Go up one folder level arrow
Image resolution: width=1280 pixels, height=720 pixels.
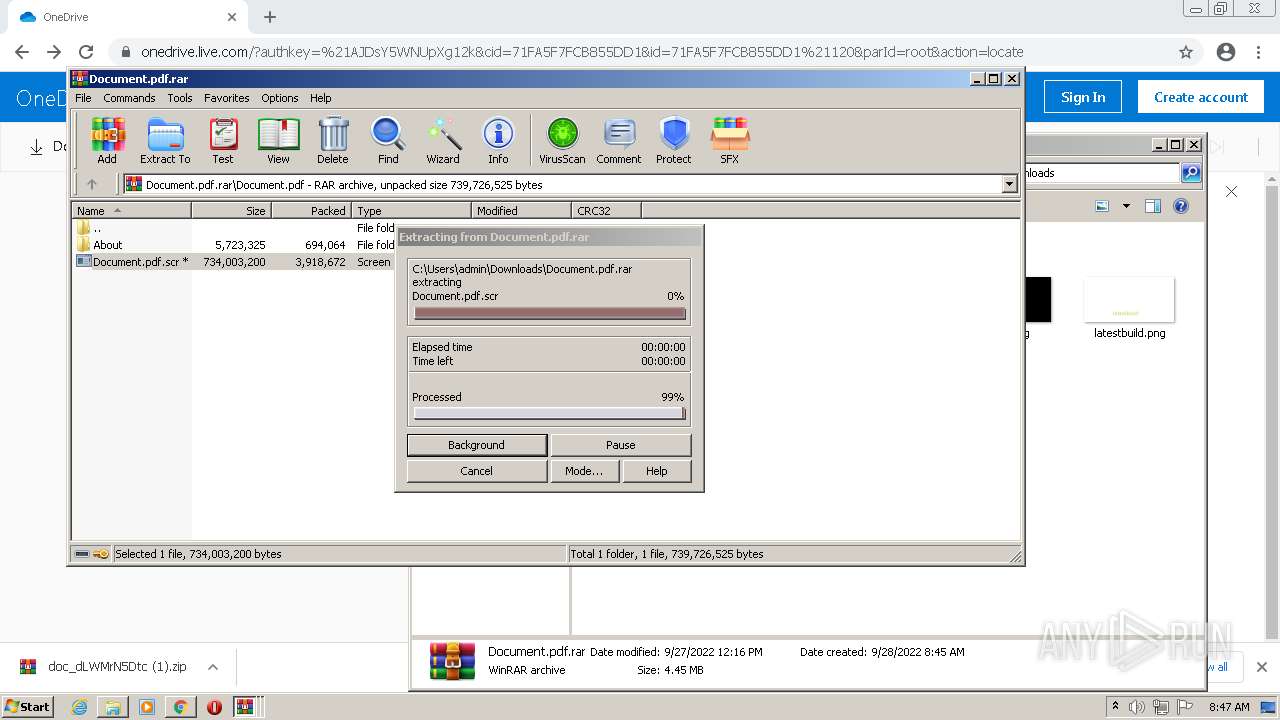click(x=92, y=184)
